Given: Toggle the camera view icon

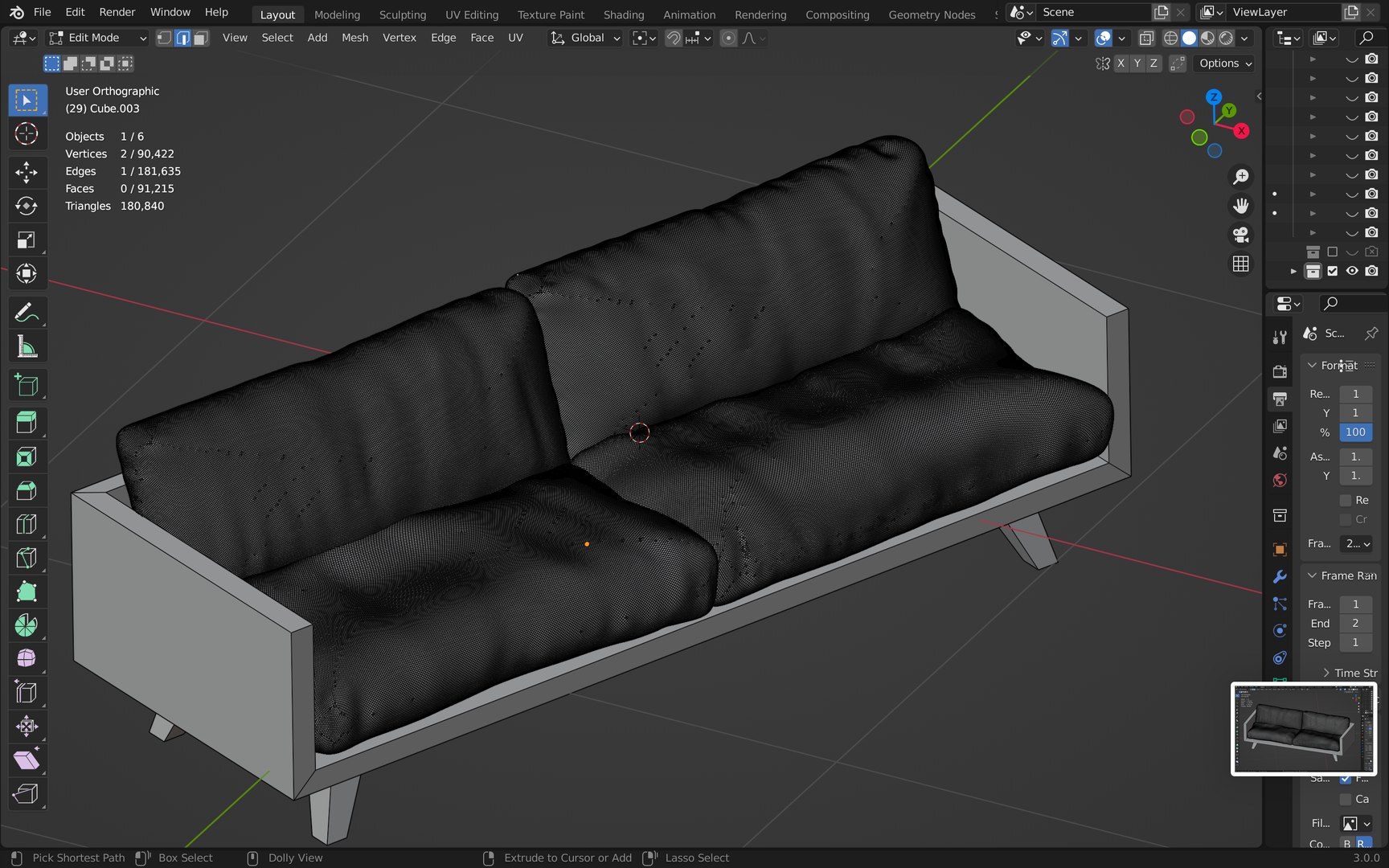Looking at the screenshot, I should (1241, 235).
